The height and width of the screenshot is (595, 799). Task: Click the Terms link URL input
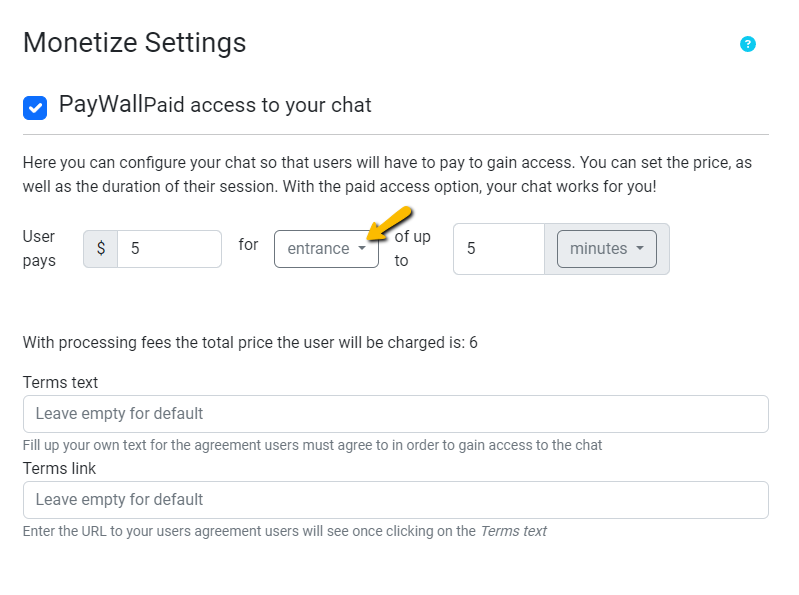(395, 500)
